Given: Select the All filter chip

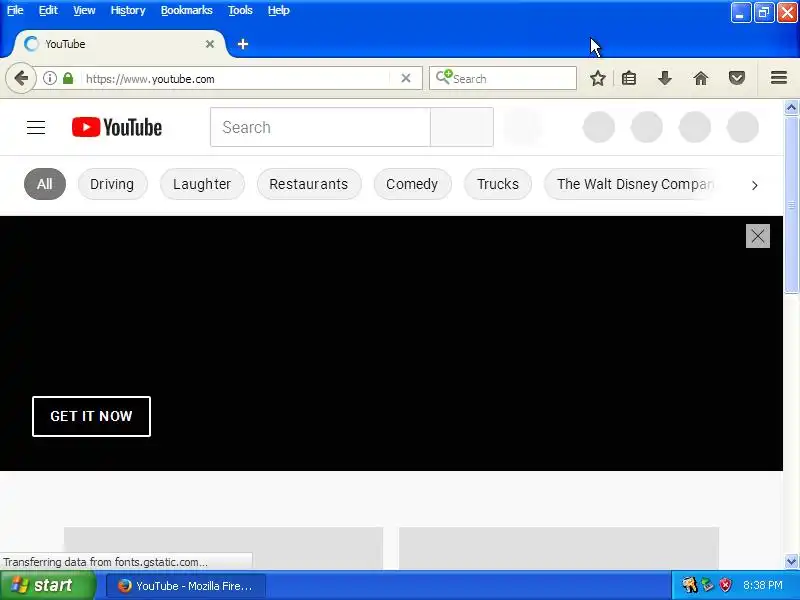Looking at the screenshot, I should [x=45, y=184].
